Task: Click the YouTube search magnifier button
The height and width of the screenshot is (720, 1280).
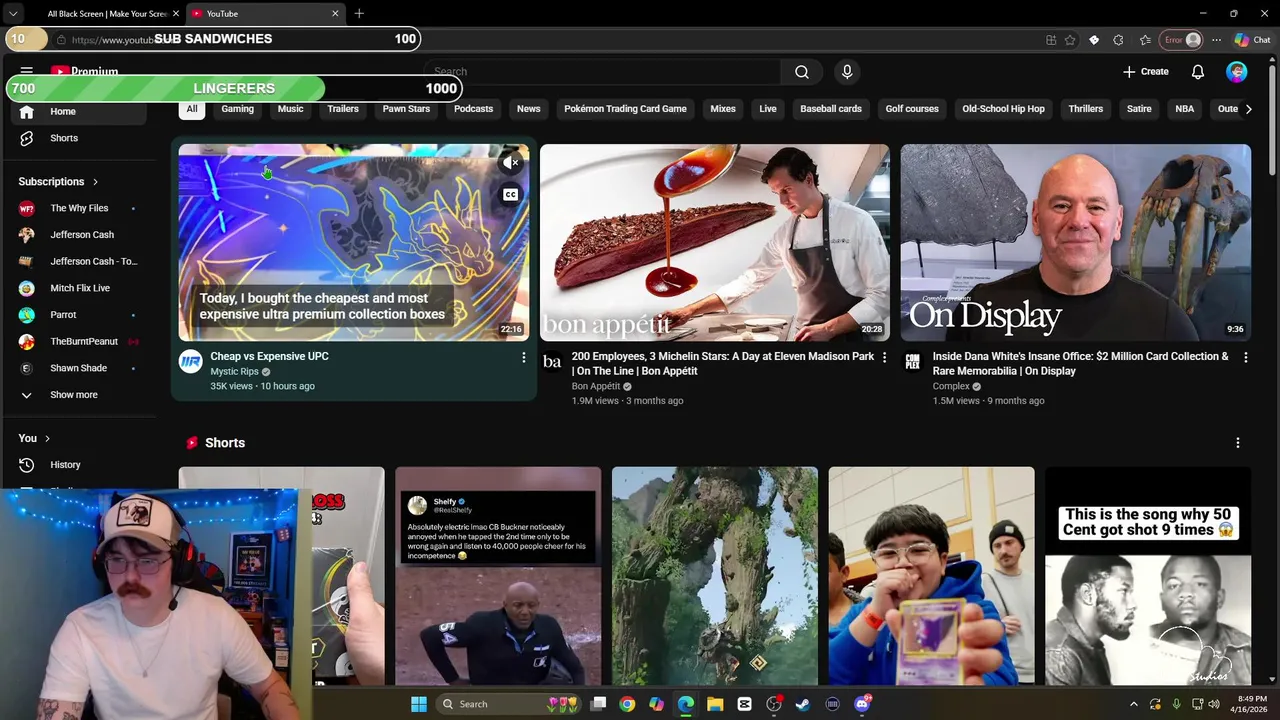Action: pos(802,72)
